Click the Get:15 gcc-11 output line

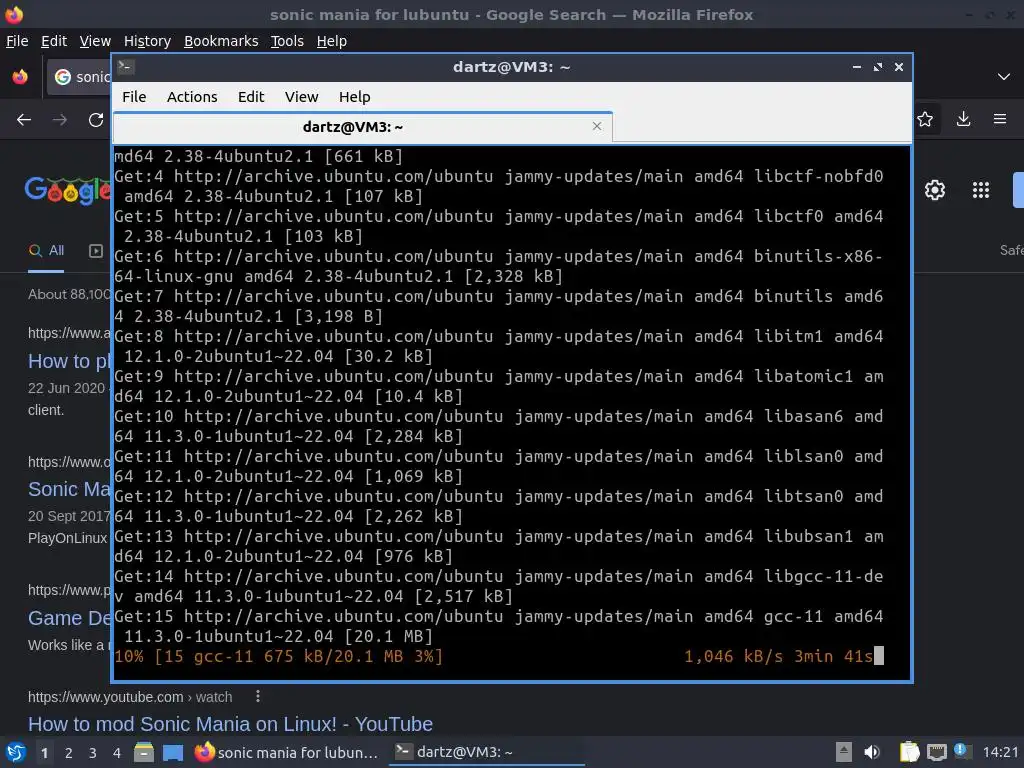pyautogui.click(x=499, y=626)
